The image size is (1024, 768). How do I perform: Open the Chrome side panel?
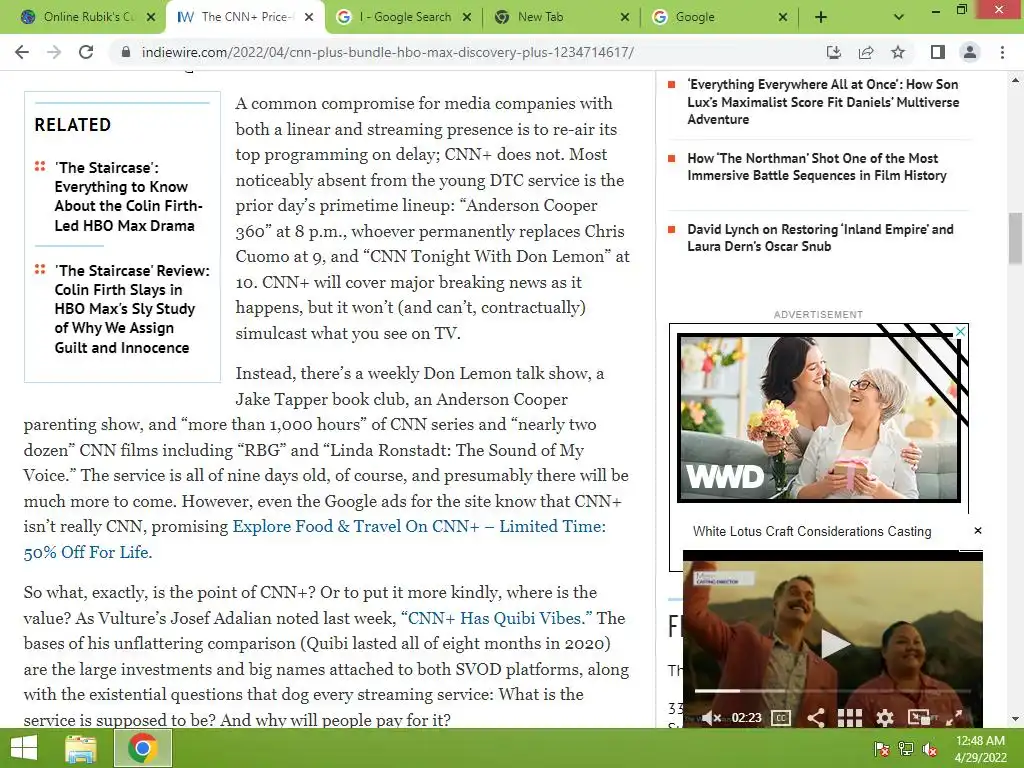tap(938, 52)
